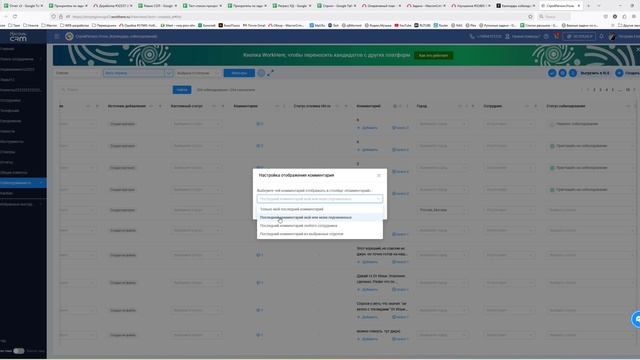The width and height of the screenshot is (640, 360).
Task: Close the green WorkHere banner
Action: 638,49
